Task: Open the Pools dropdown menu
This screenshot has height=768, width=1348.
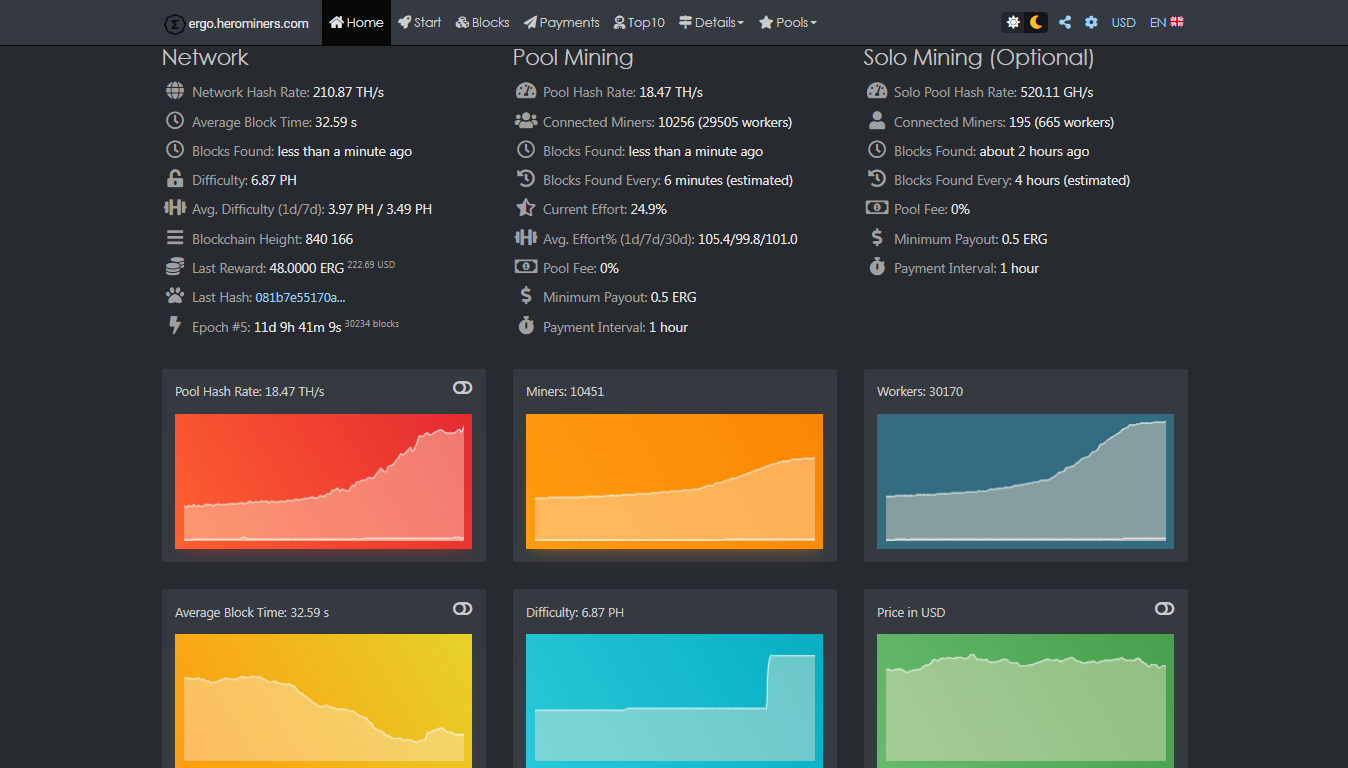Action: [788, 22]
